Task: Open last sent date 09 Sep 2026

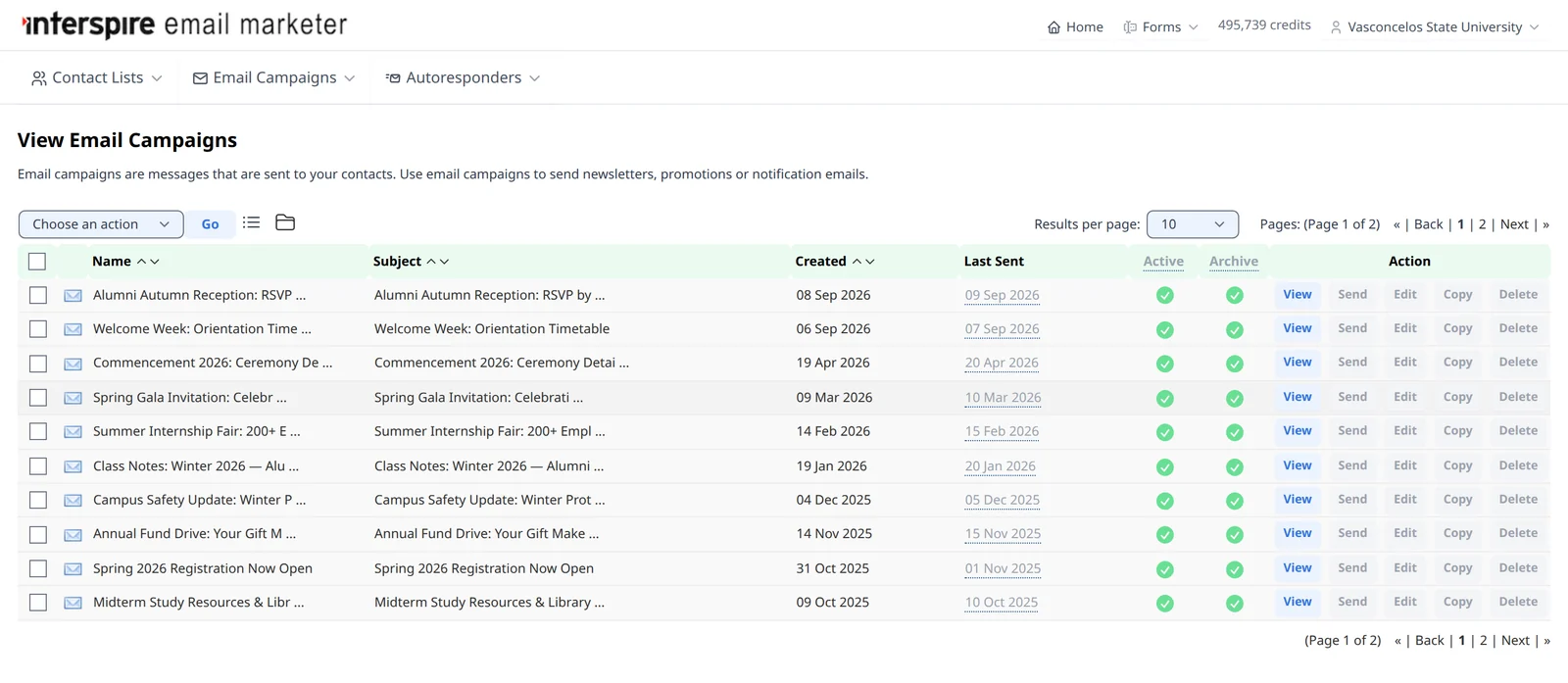Action: point(1002,295)
